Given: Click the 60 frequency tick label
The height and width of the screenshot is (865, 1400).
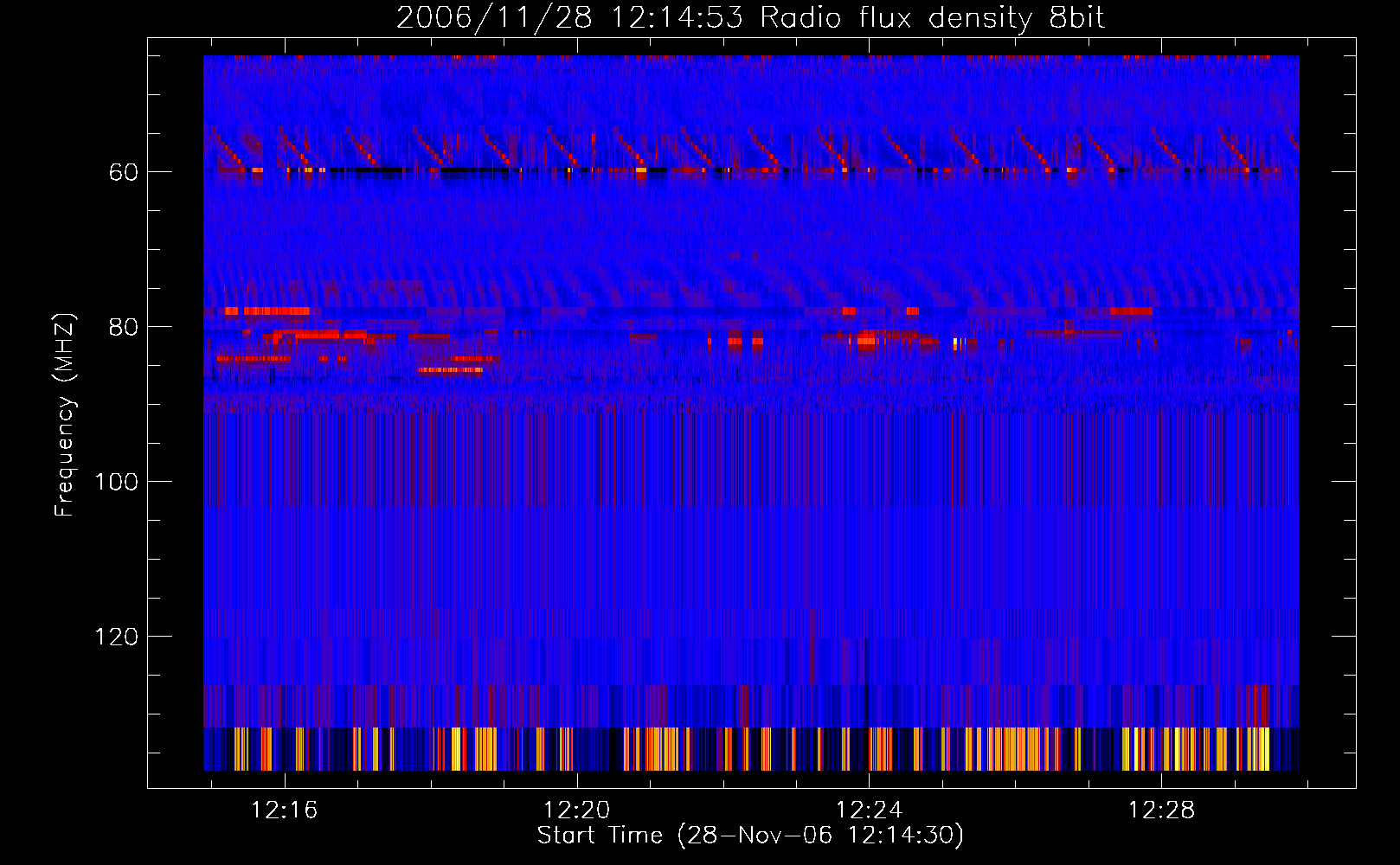Looking at the screenshot, I should [x=124, y=173].
